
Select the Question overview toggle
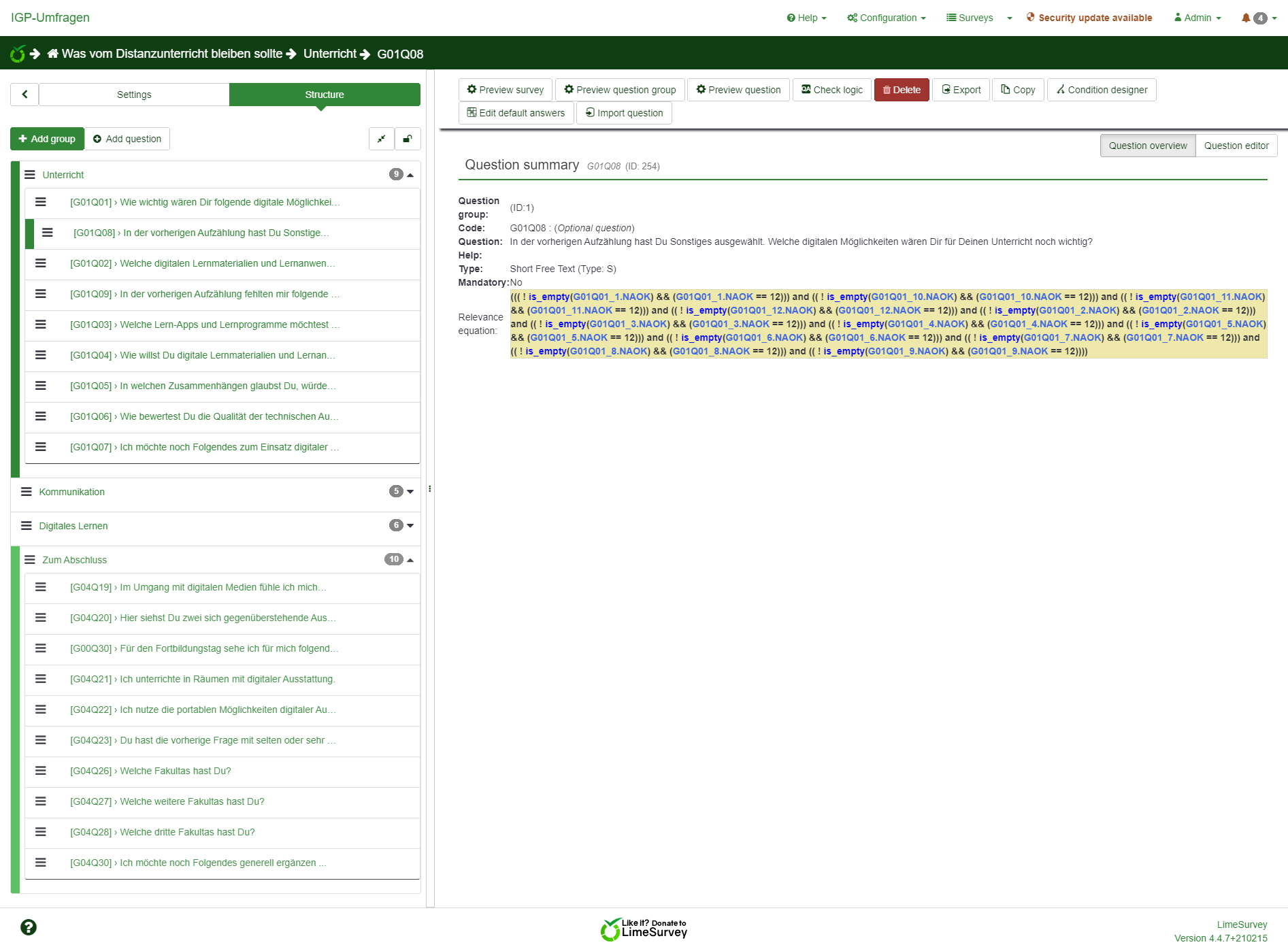(1147, 146)
